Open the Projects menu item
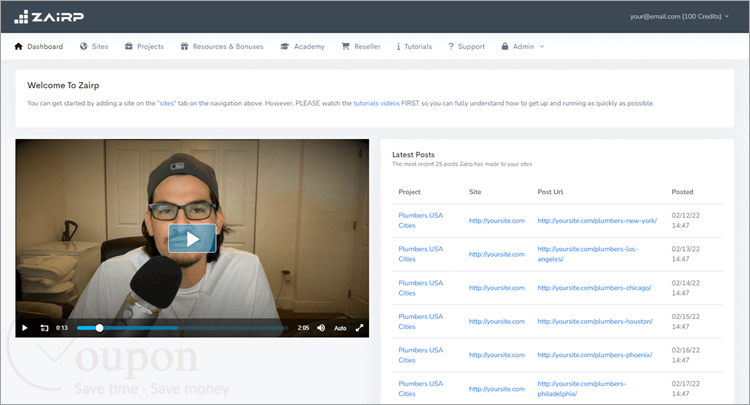 [144, 46]
